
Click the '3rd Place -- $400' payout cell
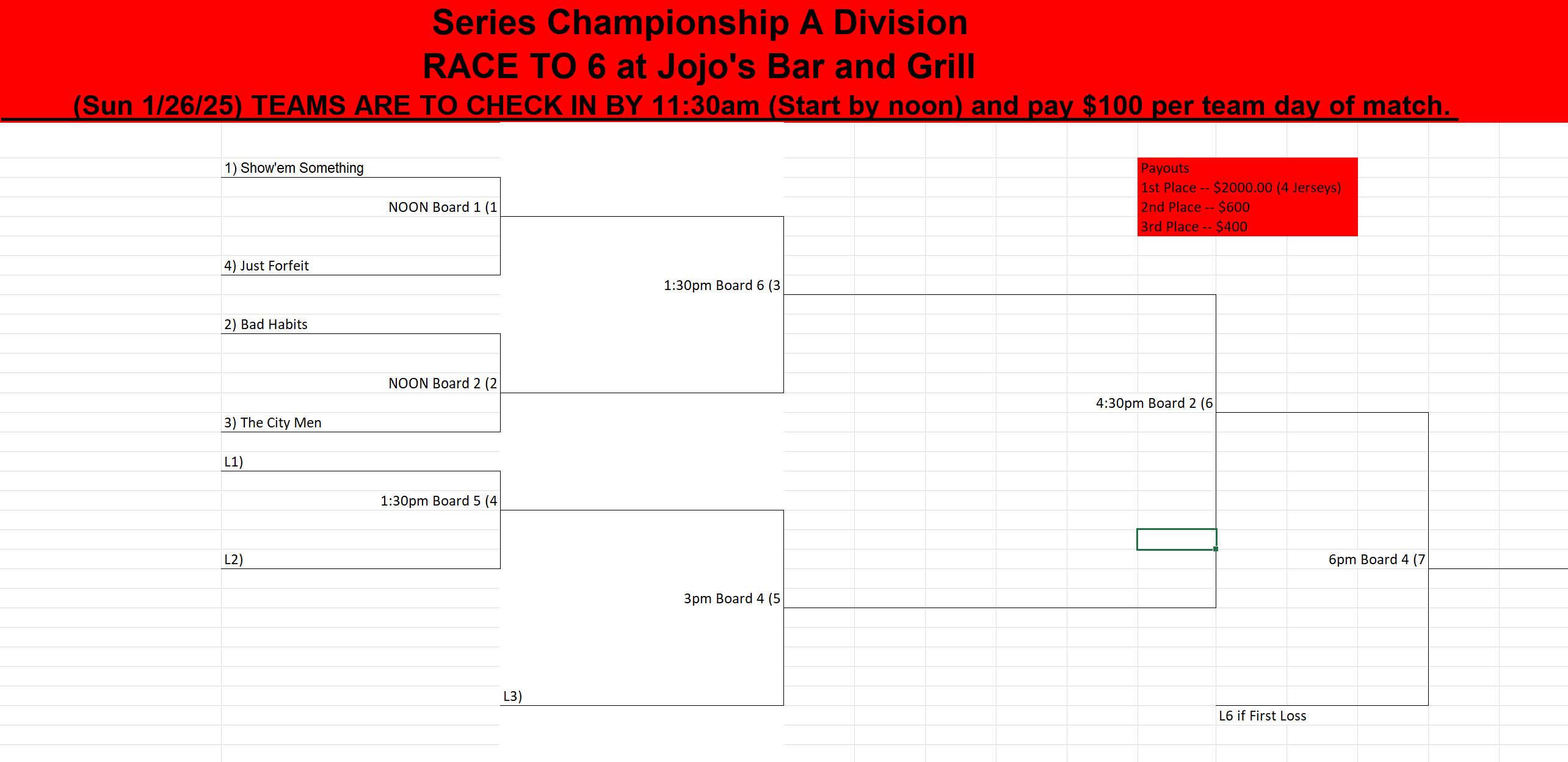click(x=1247, y=227)
